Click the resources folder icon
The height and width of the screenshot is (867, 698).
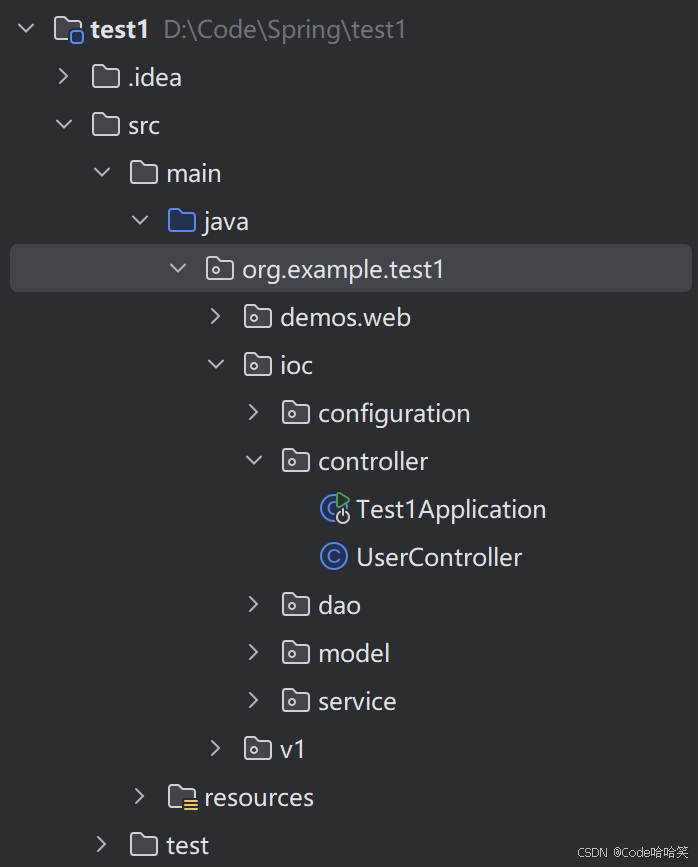(182, 797)
